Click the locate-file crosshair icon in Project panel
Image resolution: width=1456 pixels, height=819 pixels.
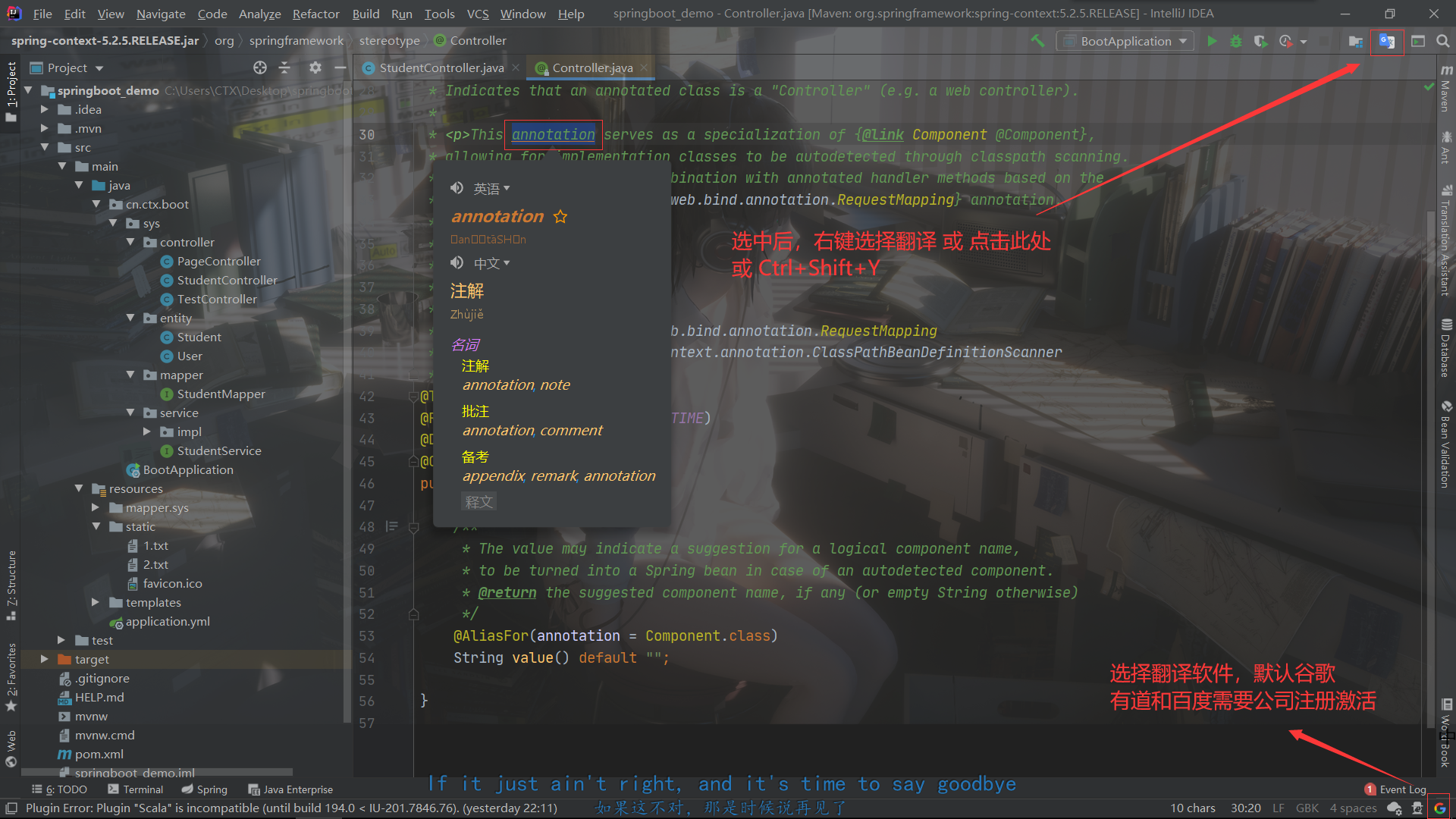click(x=260, y=67)
